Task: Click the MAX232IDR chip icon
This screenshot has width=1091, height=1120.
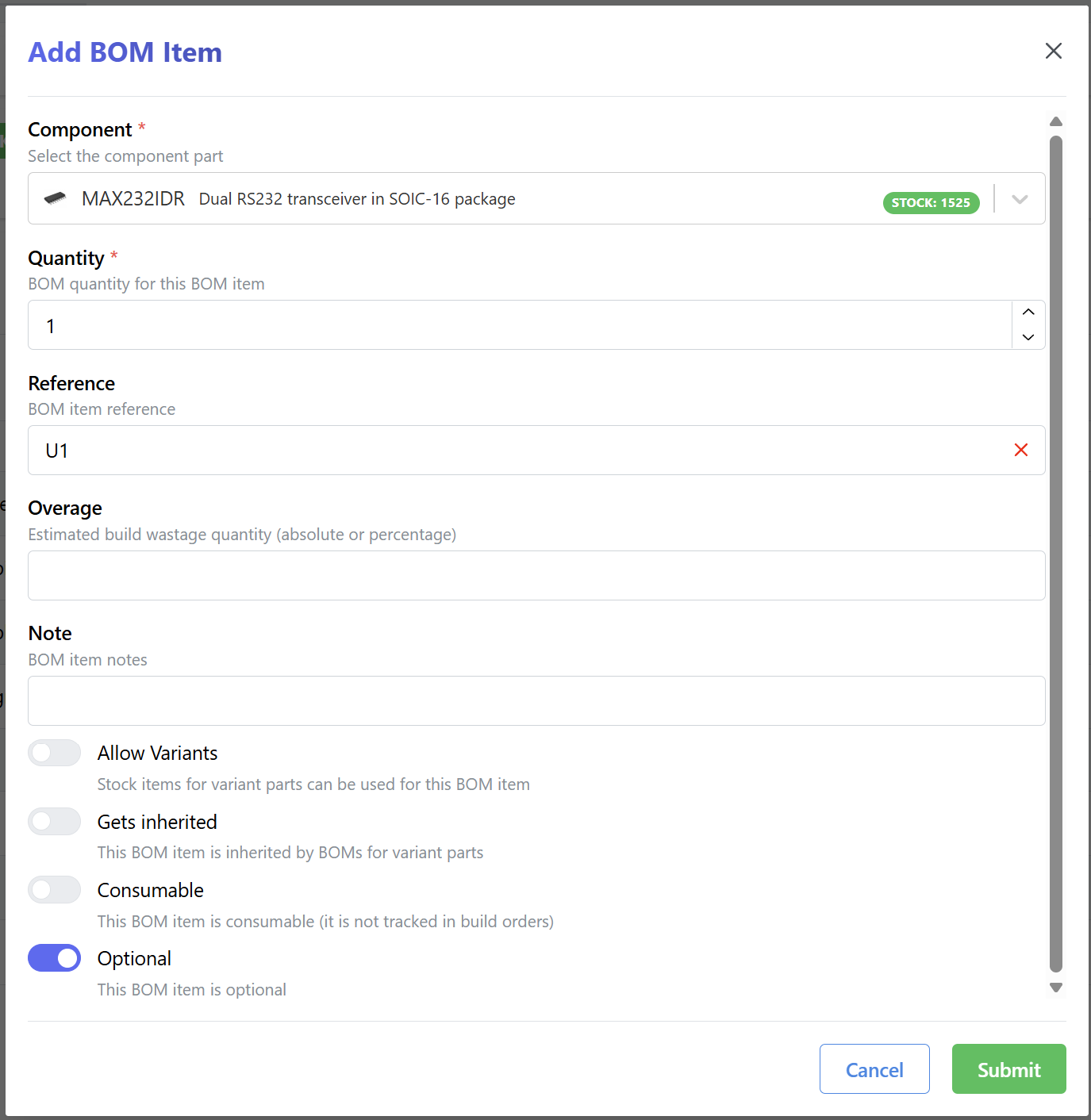Action: pos(56,199)
